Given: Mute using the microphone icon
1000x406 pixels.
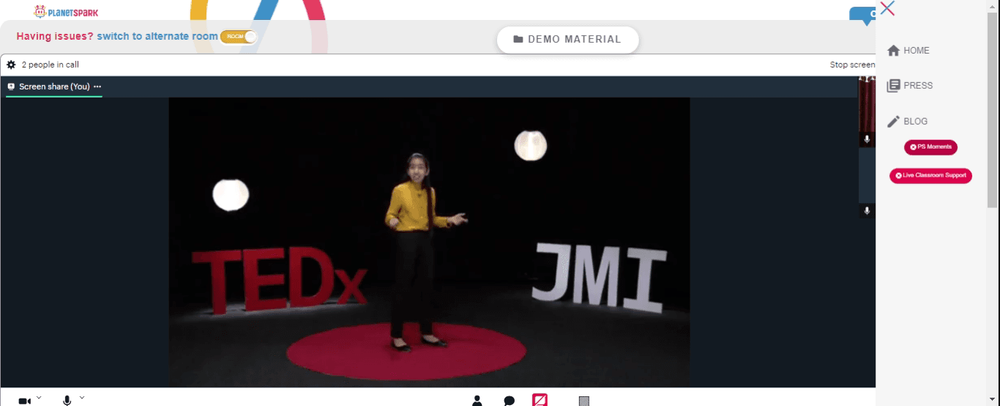Looking at the screenshot, I should 67,400.
